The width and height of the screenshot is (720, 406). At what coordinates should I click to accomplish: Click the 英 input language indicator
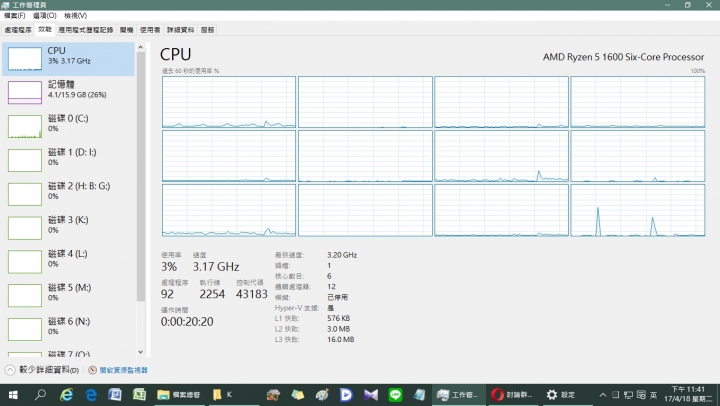[x=653, y=395]
